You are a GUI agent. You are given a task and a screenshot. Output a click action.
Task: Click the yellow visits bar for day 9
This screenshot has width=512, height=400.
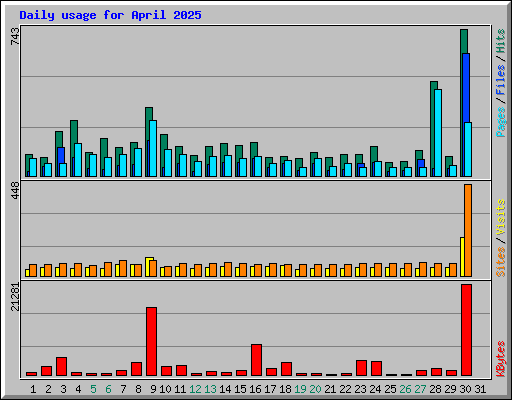tap(149, 267)
